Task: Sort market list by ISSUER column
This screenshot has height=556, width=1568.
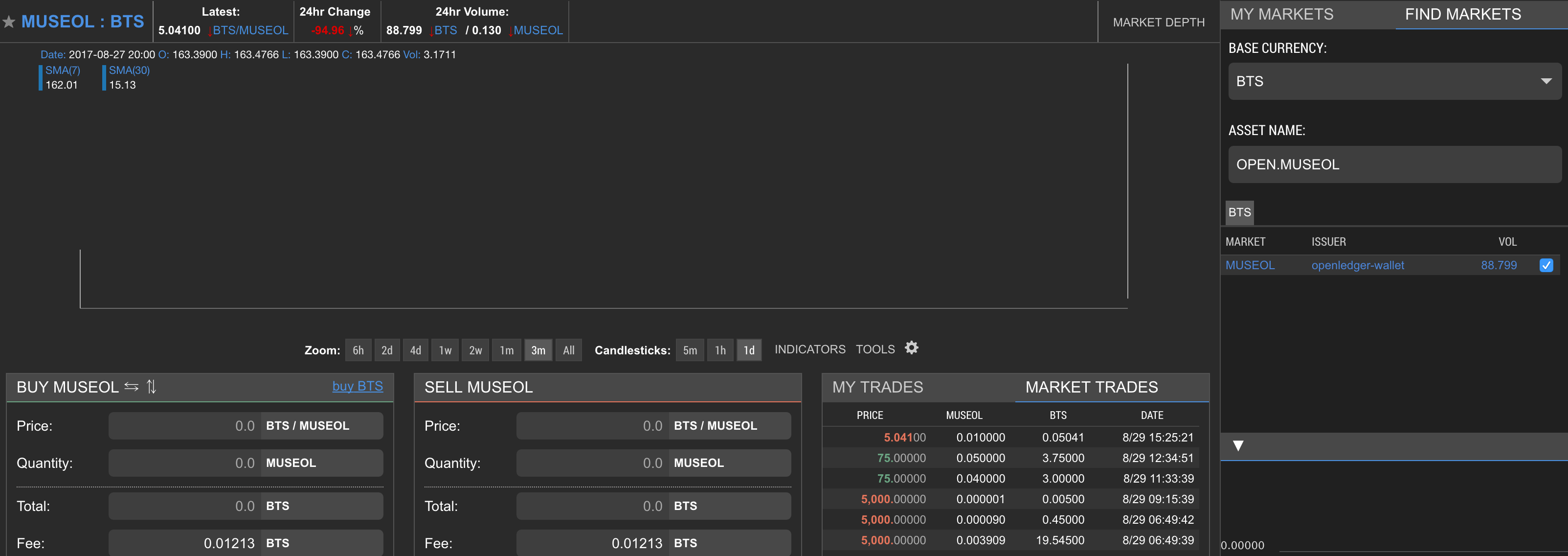Action: (1328, 242)
